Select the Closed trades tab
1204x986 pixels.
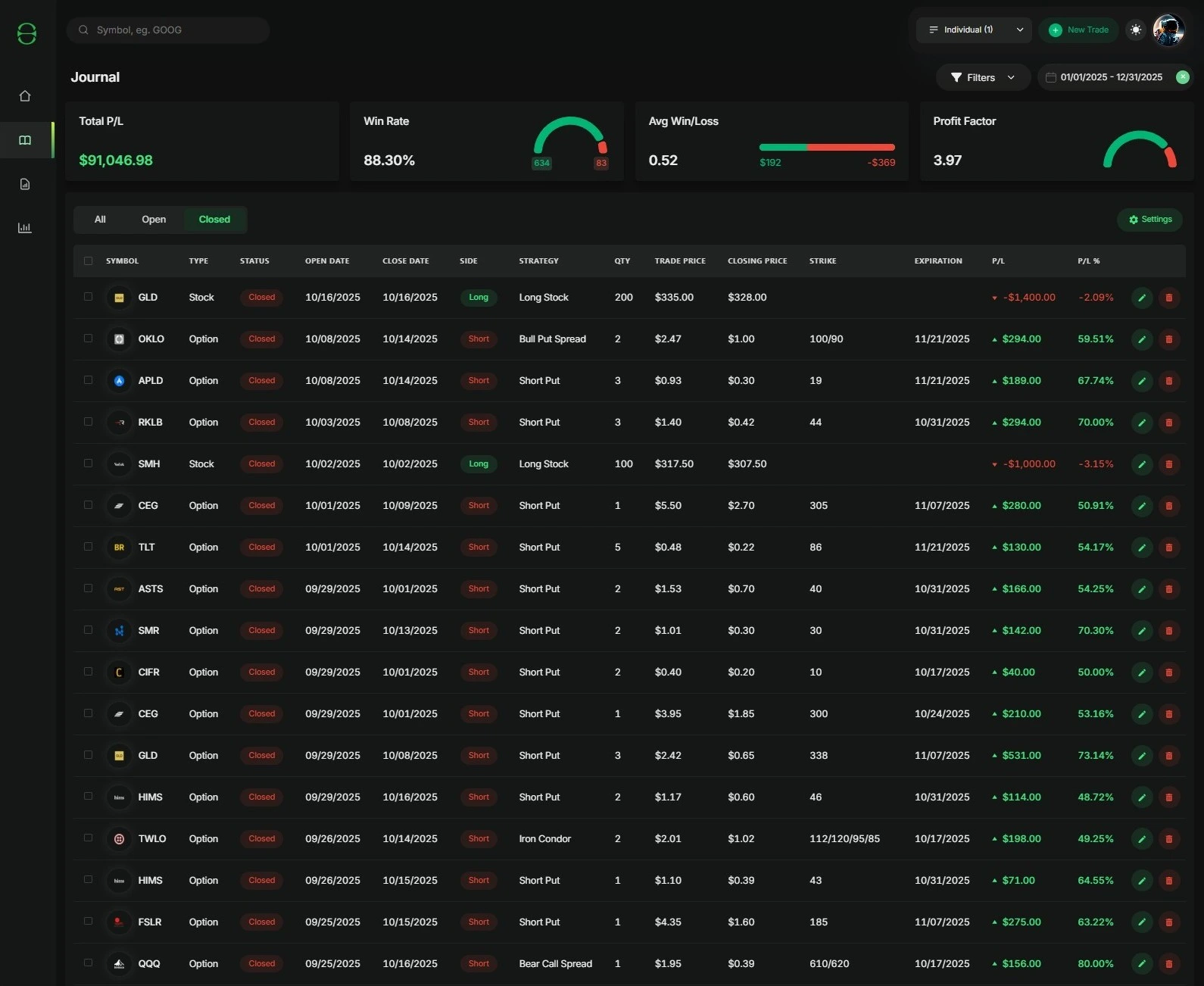tap(214, 220)
